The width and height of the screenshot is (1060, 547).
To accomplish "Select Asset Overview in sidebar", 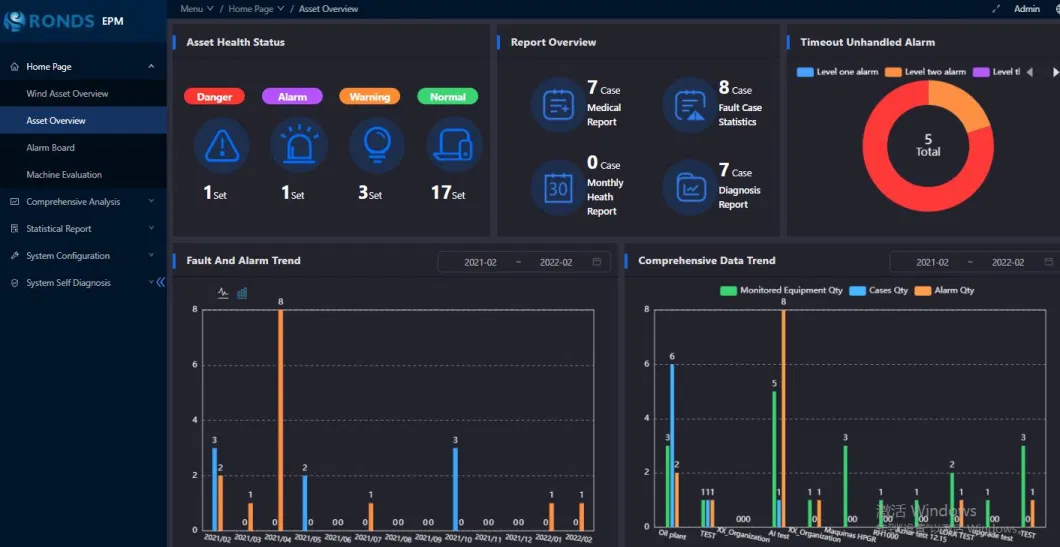I will coord(83,120).
